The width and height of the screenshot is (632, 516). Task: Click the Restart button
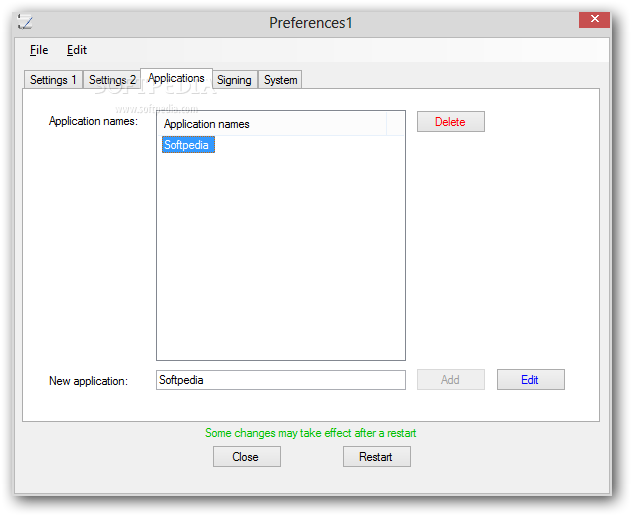click(377, 457)
